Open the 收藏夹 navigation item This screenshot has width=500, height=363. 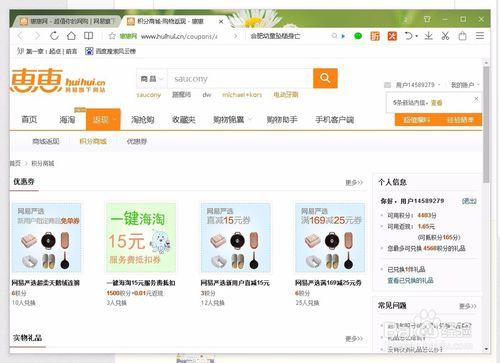coord(184,119)
